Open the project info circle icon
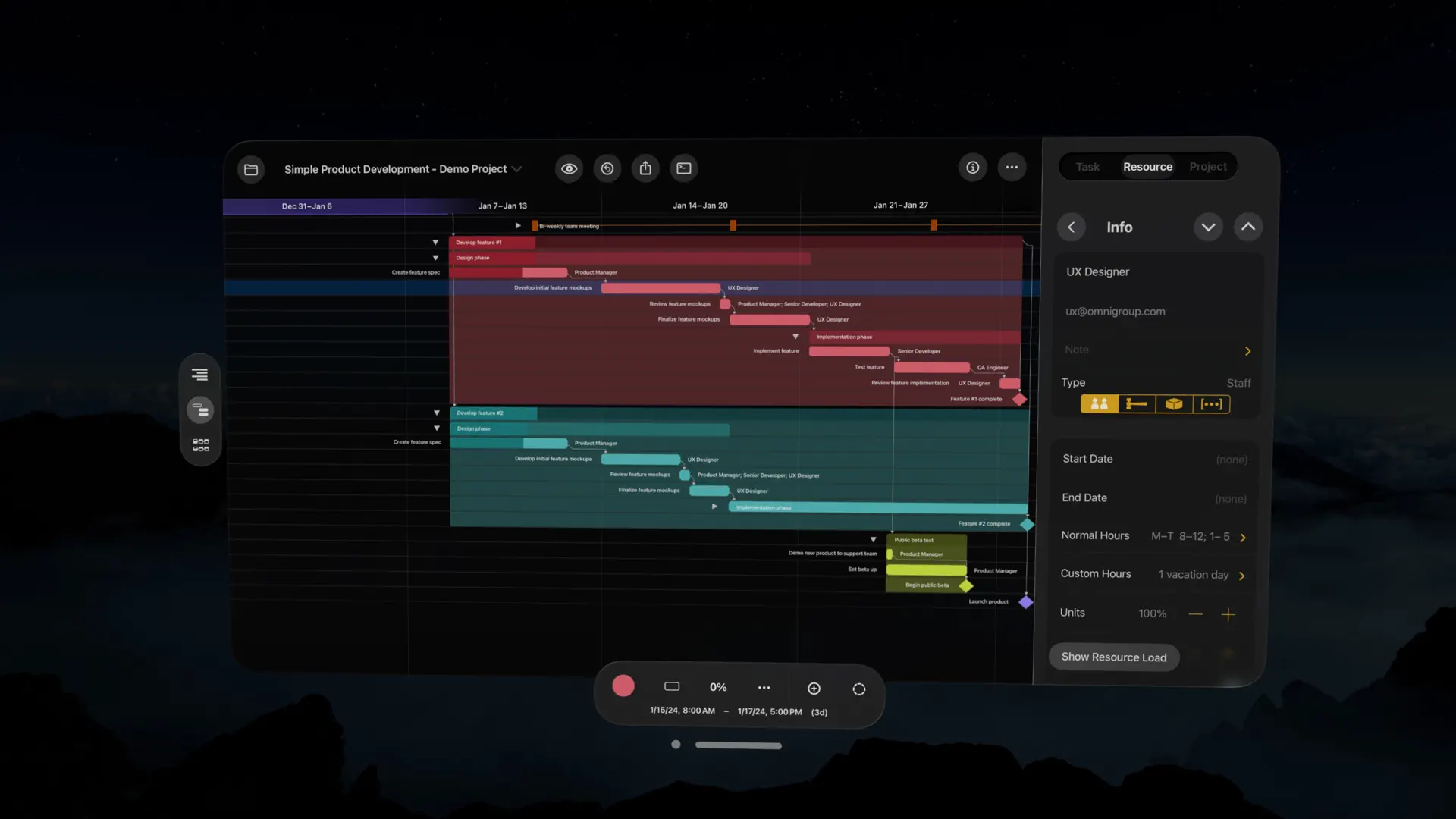The height and width of the screenshot is (819, 1456). coord(973,168)
